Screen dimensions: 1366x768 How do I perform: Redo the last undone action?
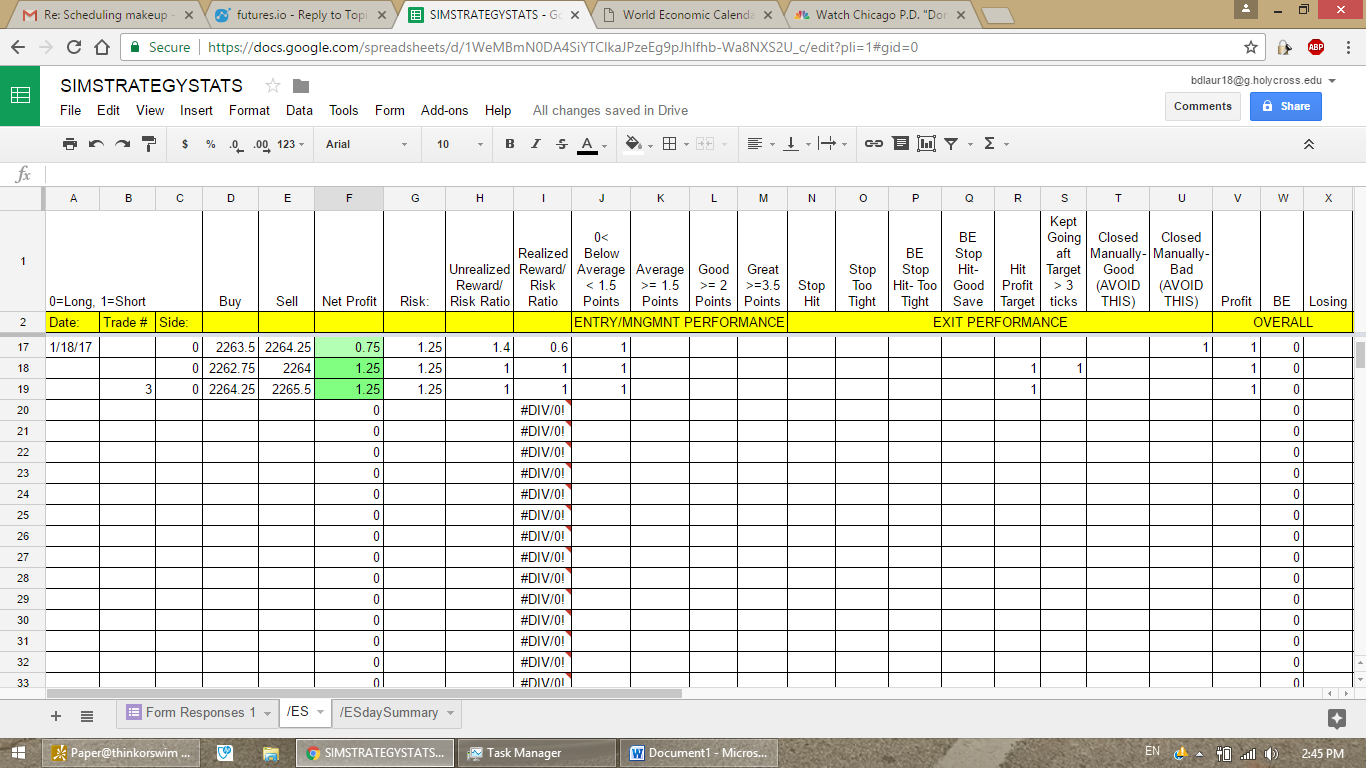pos(122,144)
